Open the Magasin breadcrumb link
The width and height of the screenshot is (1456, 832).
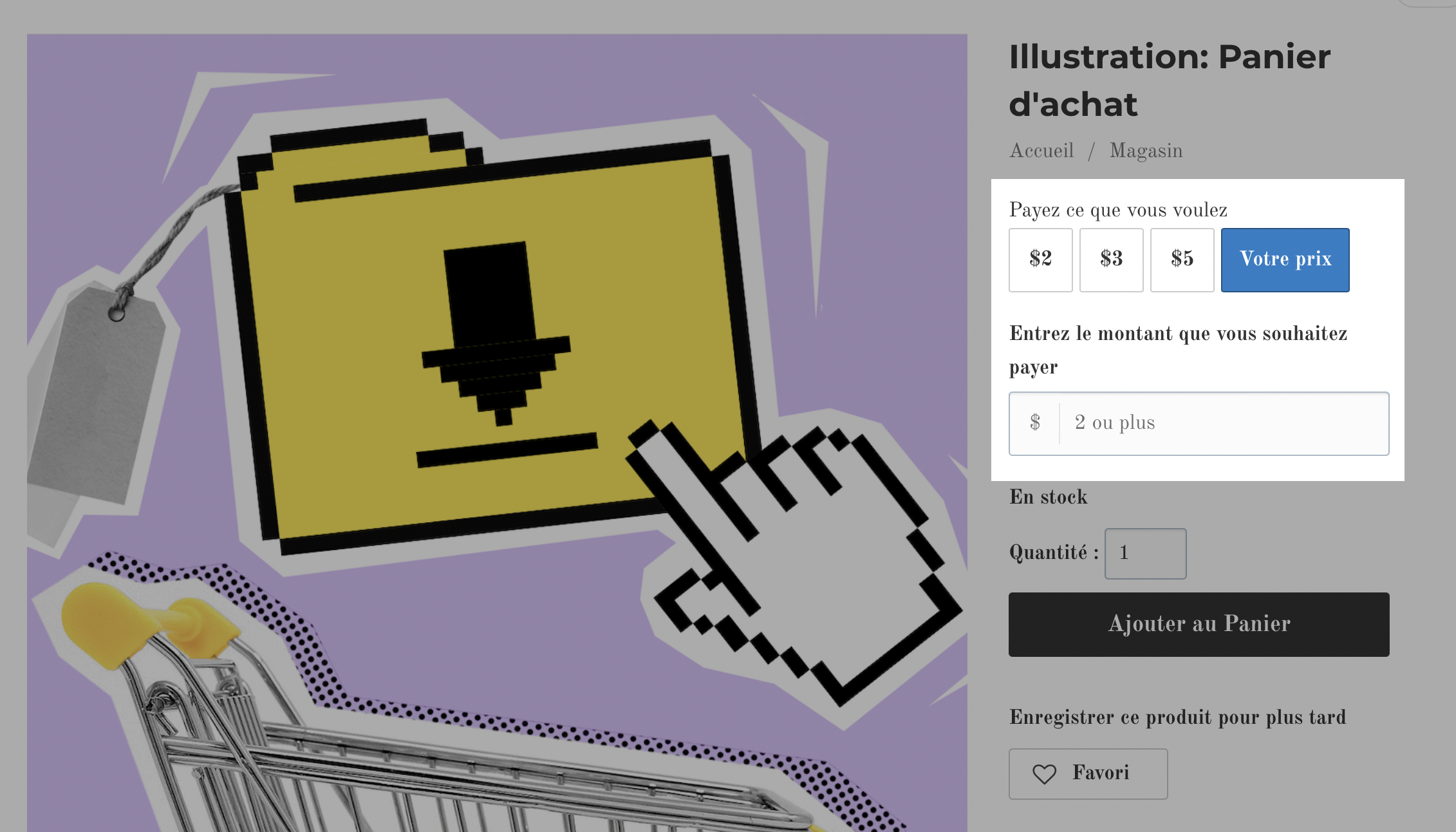point(1146,151)
